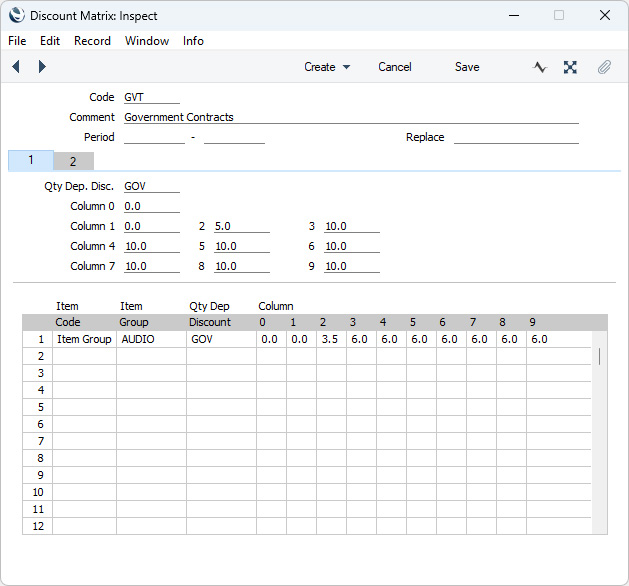Click the Column 4 field
The width and height of the screenshot is (629, 586).
[x=152, y=247]
